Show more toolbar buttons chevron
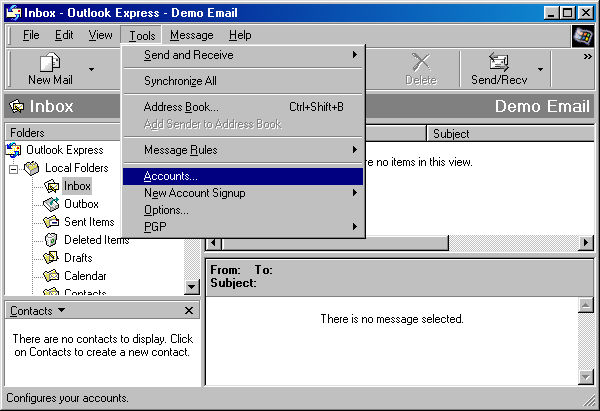Screen dimensions: 600x411 pos(587,57)
